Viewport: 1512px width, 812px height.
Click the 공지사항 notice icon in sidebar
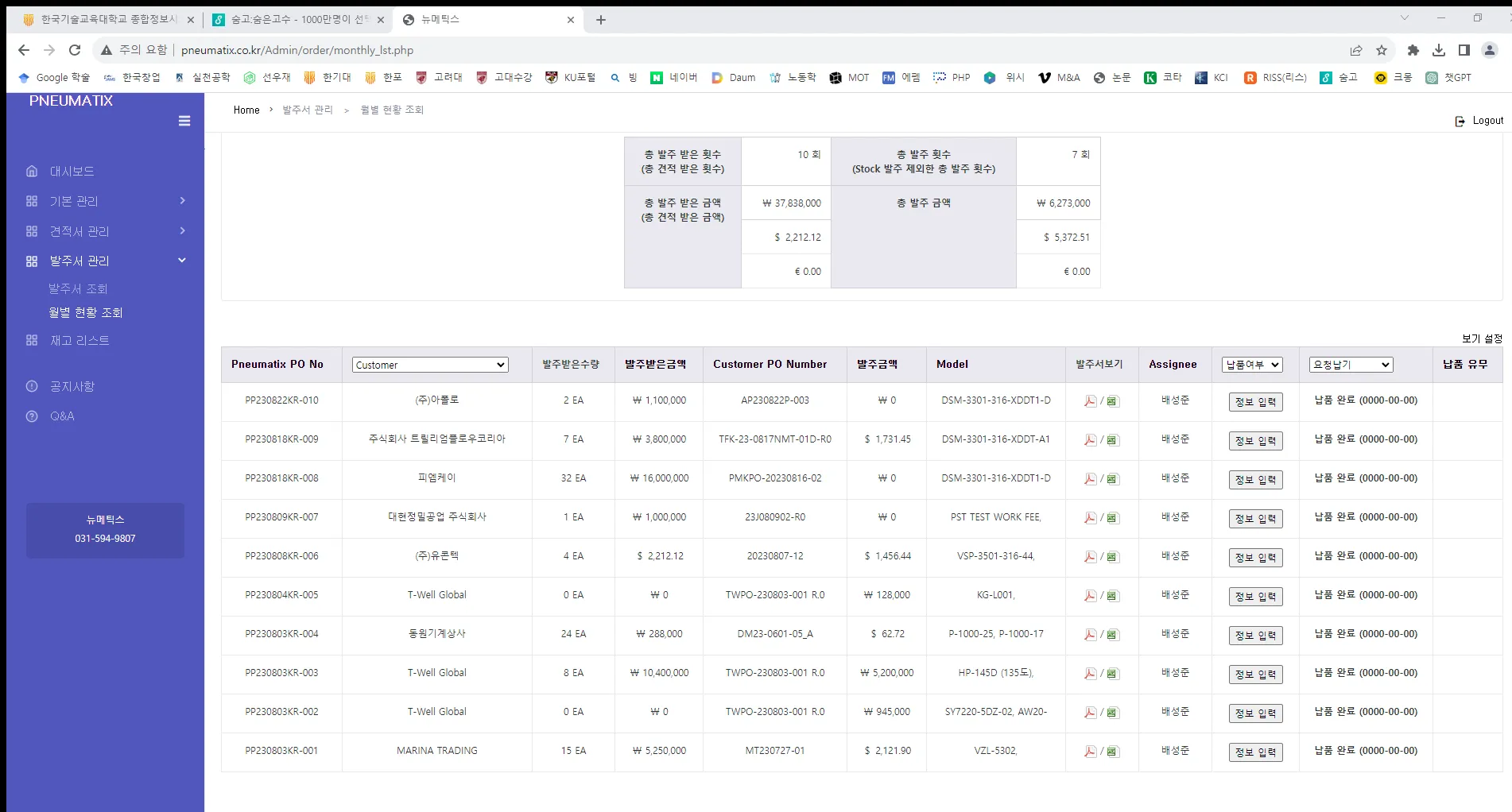(x=32, y=387)
